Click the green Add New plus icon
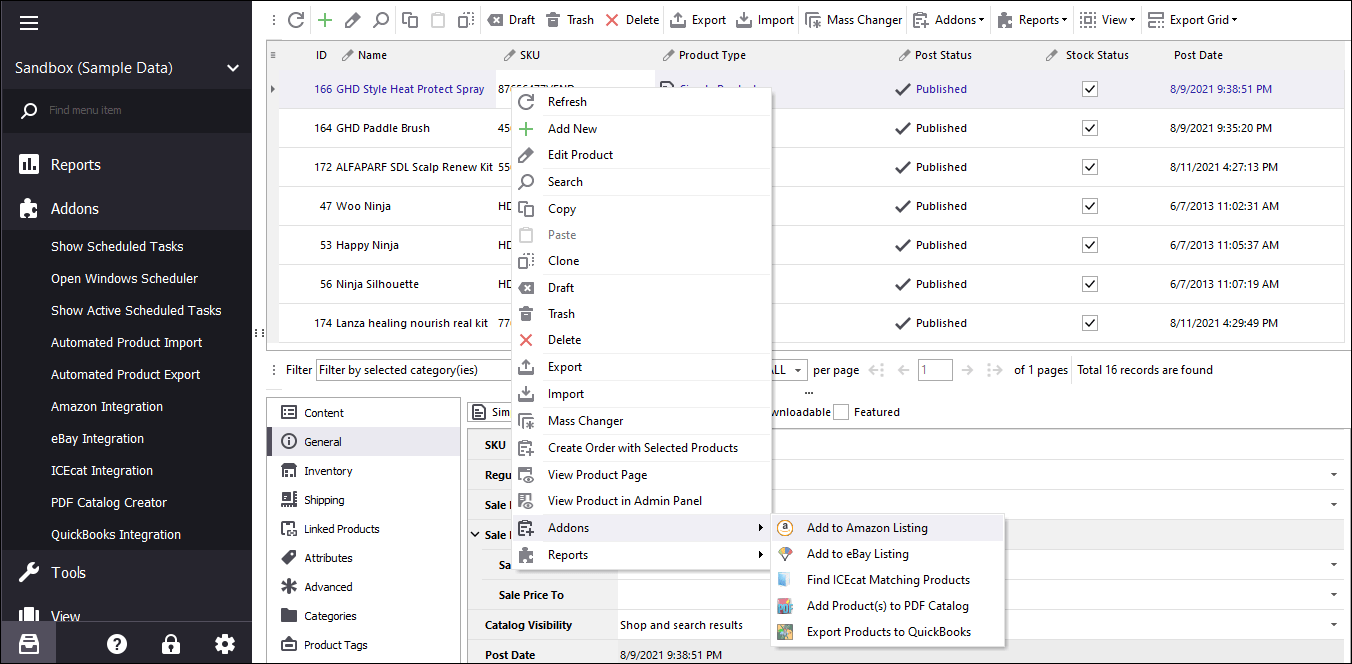 click(324, 20)
